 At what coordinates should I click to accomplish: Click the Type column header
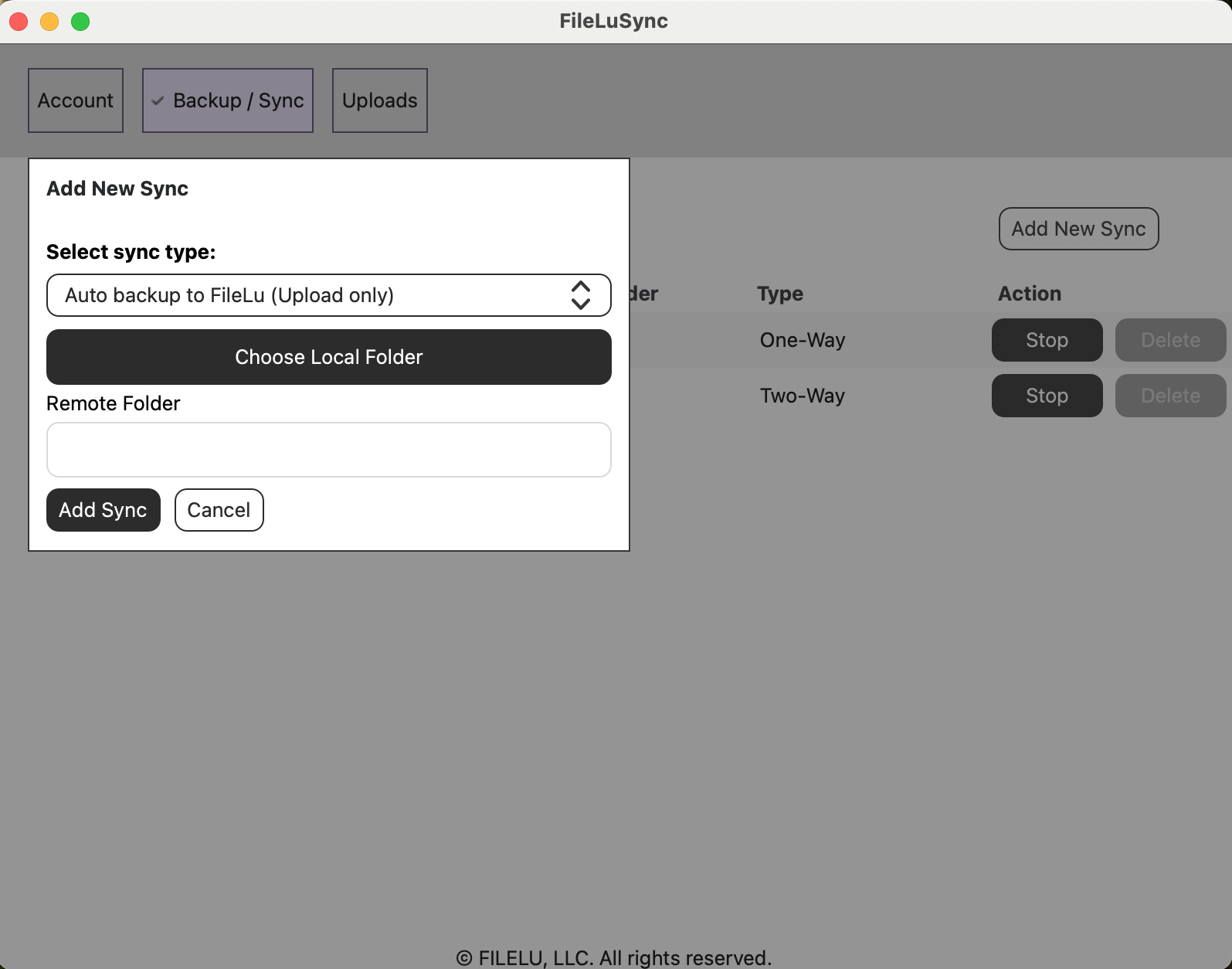[780, 294]
